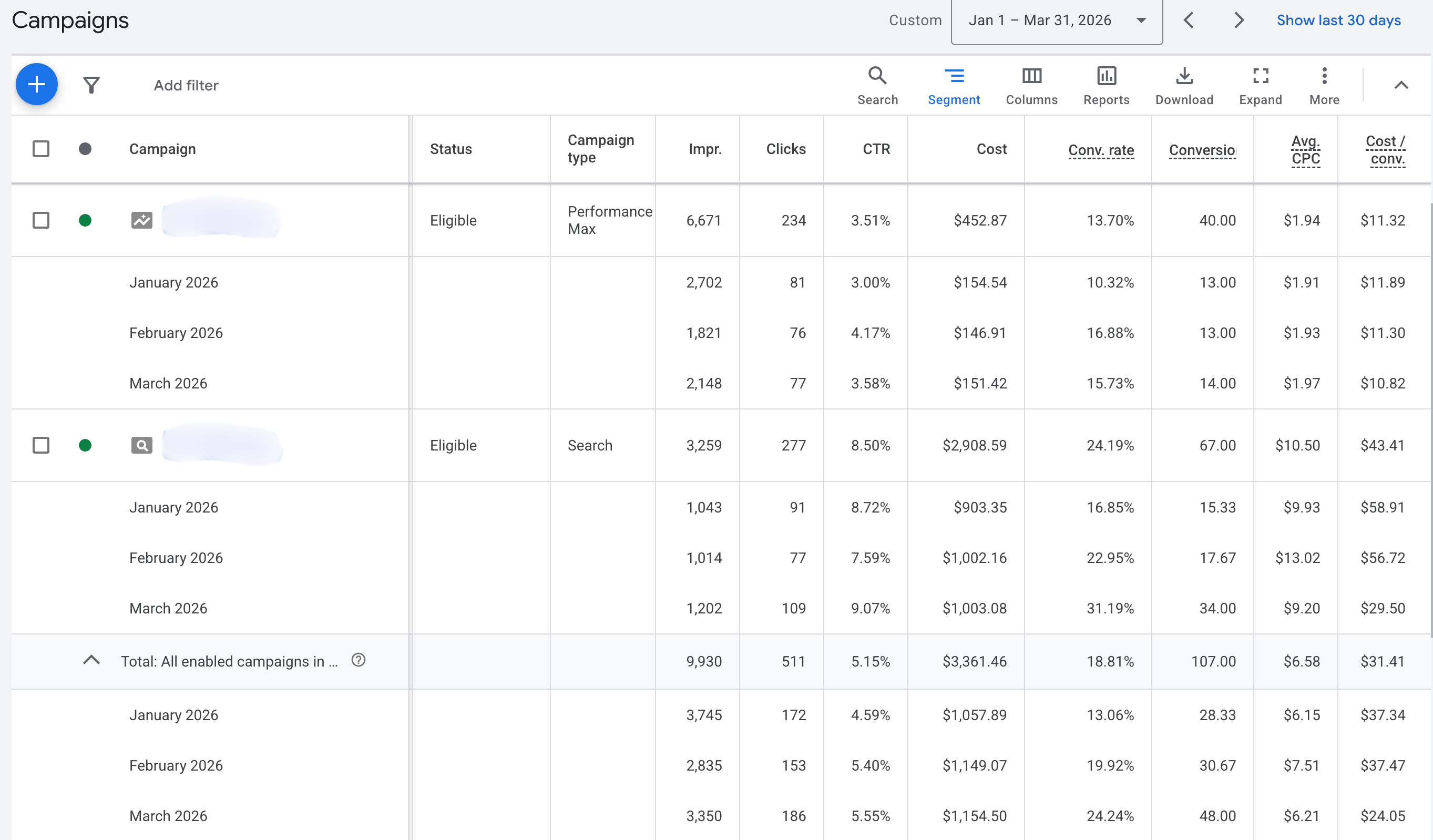Click Show last 30 days link
Screen dimensions: 1433x840
click(1338, 21)
